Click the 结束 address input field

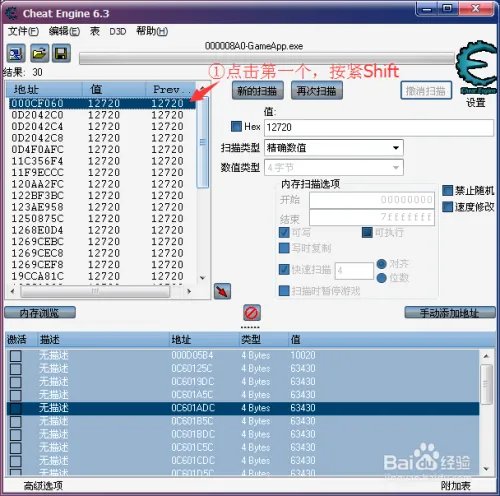372,218
